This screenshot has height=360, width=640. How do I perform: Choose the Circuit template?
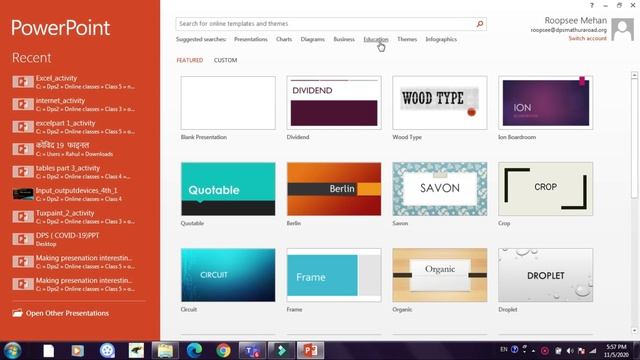(228, 275)
